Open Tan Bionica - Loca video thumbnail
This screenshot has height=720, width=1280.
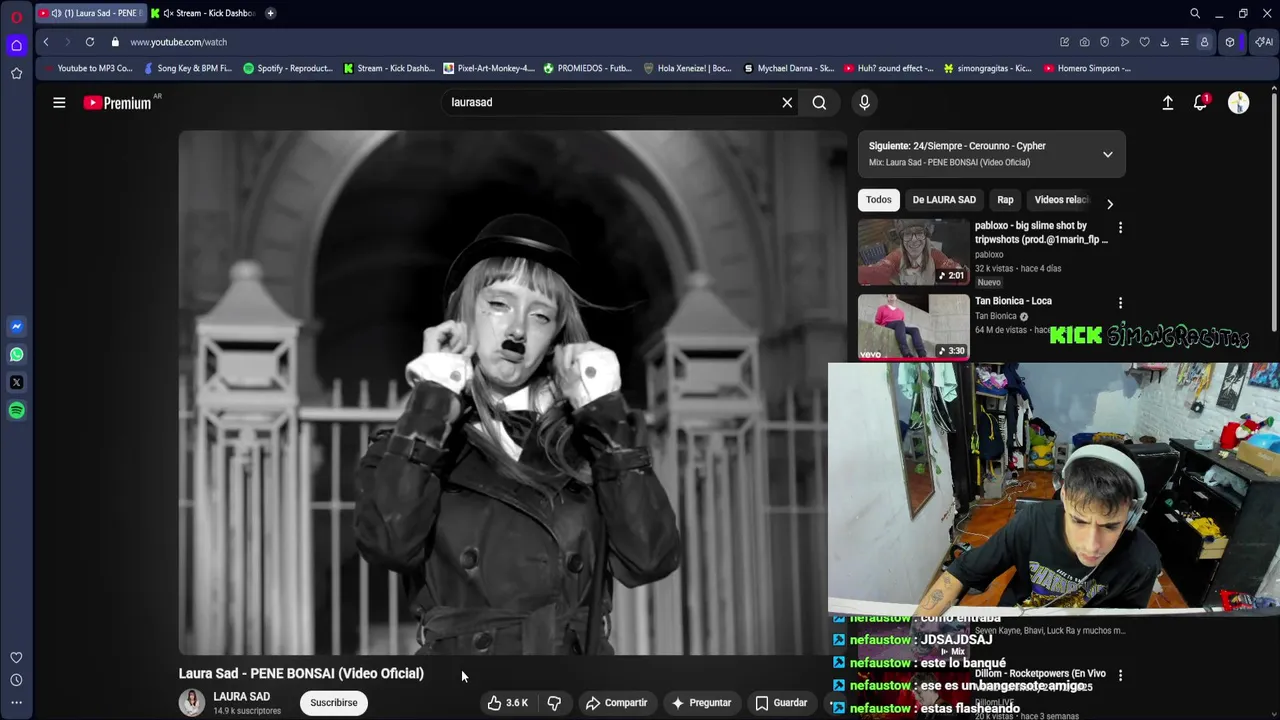click(913, 327)
